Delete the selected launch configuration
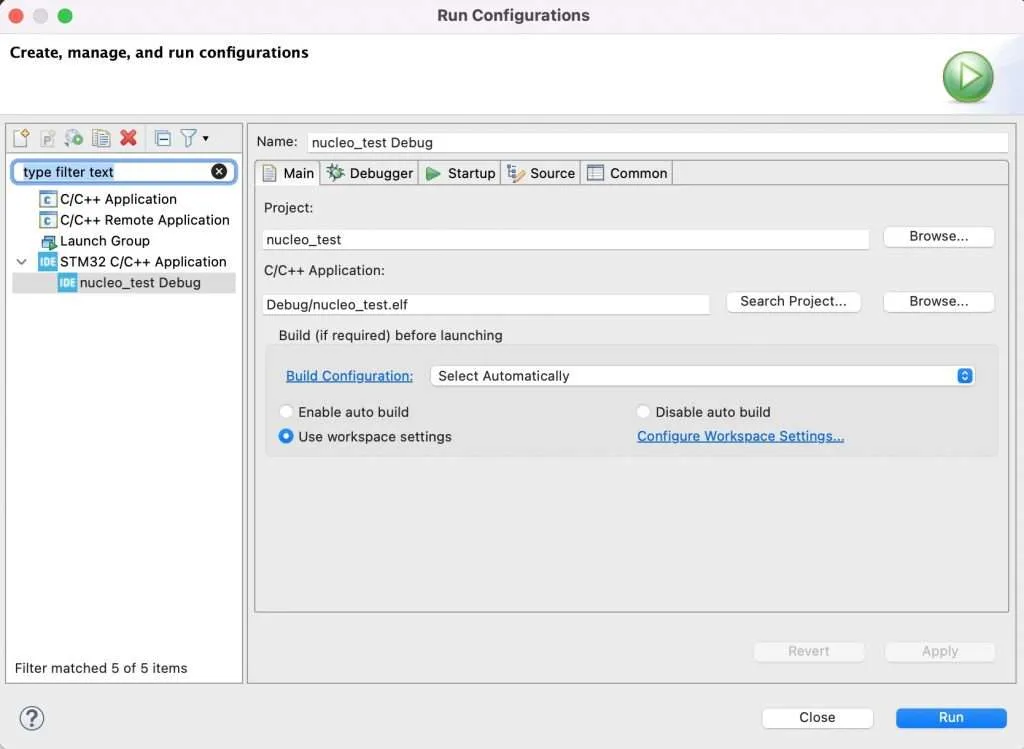Screen dimensions: 1024x749 tap(128, 138)
